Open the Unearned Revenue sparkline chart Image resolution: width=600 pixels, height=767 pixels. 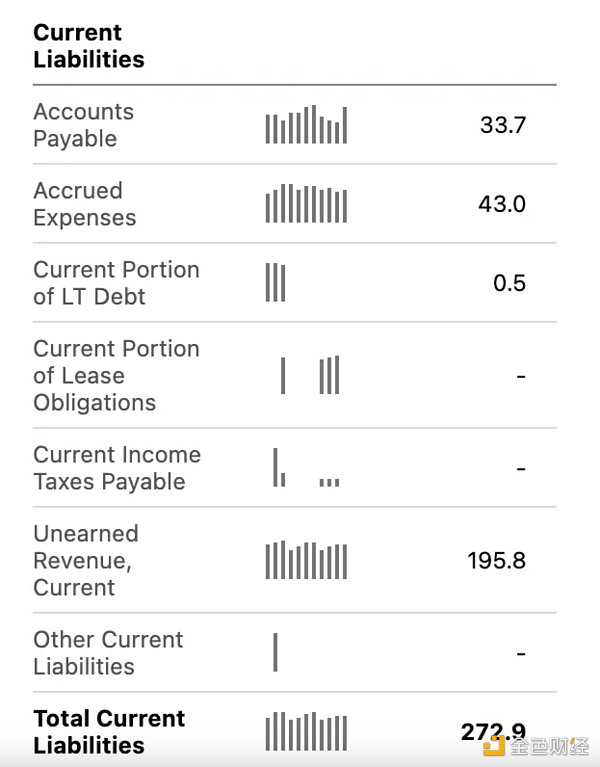(306, 560)
